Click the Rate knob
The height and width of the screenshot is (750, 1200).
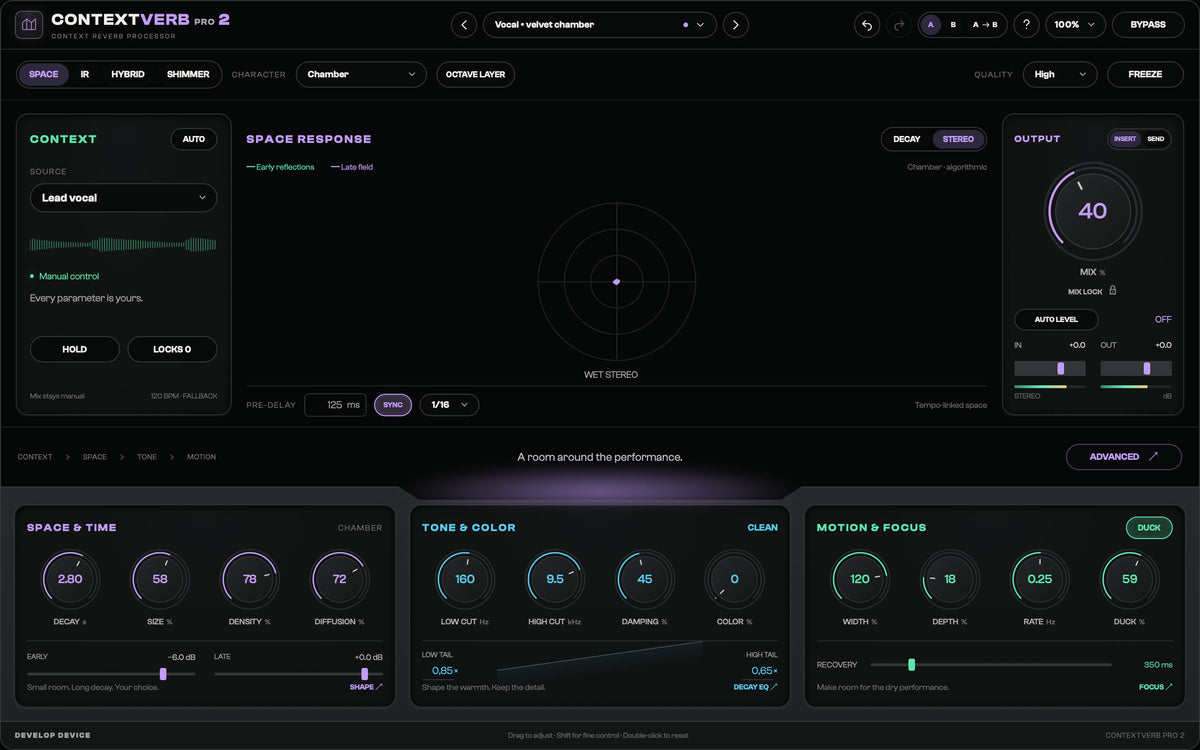click(x=1040, y=579)
